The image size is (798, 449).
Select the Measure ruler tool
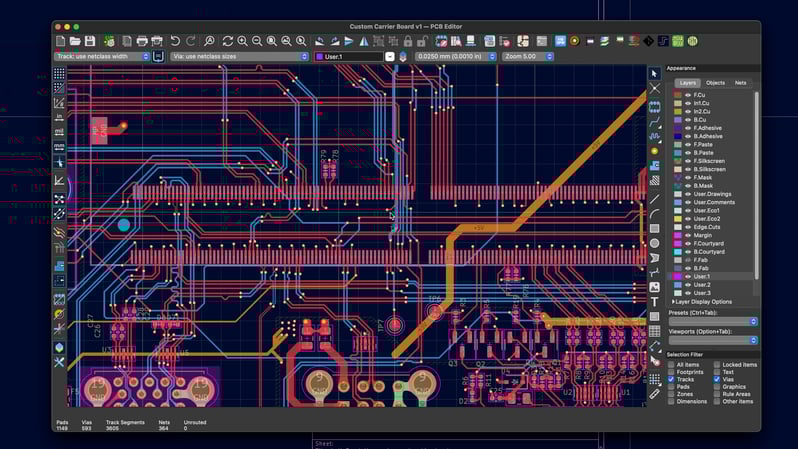click(x=654, y=394)
